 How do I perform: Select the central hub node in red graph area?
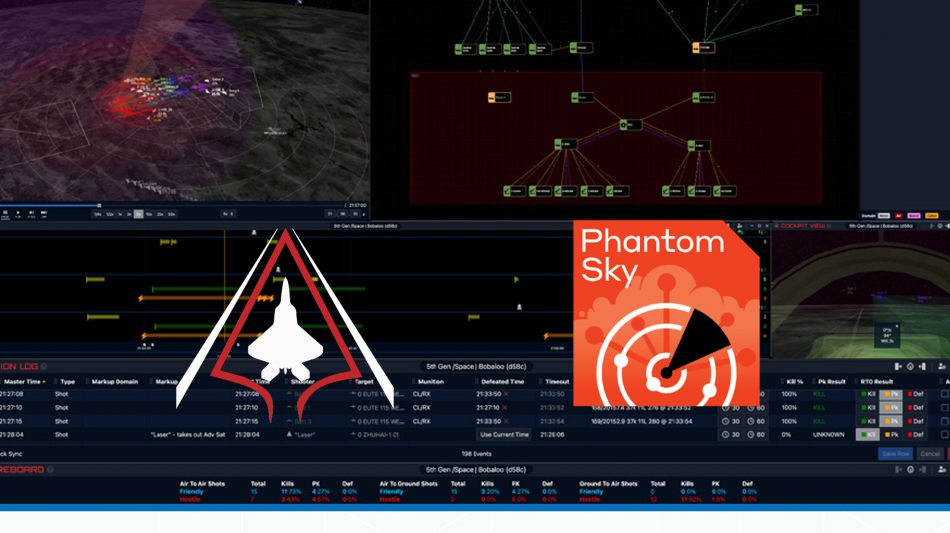click(x=630, y=125)
